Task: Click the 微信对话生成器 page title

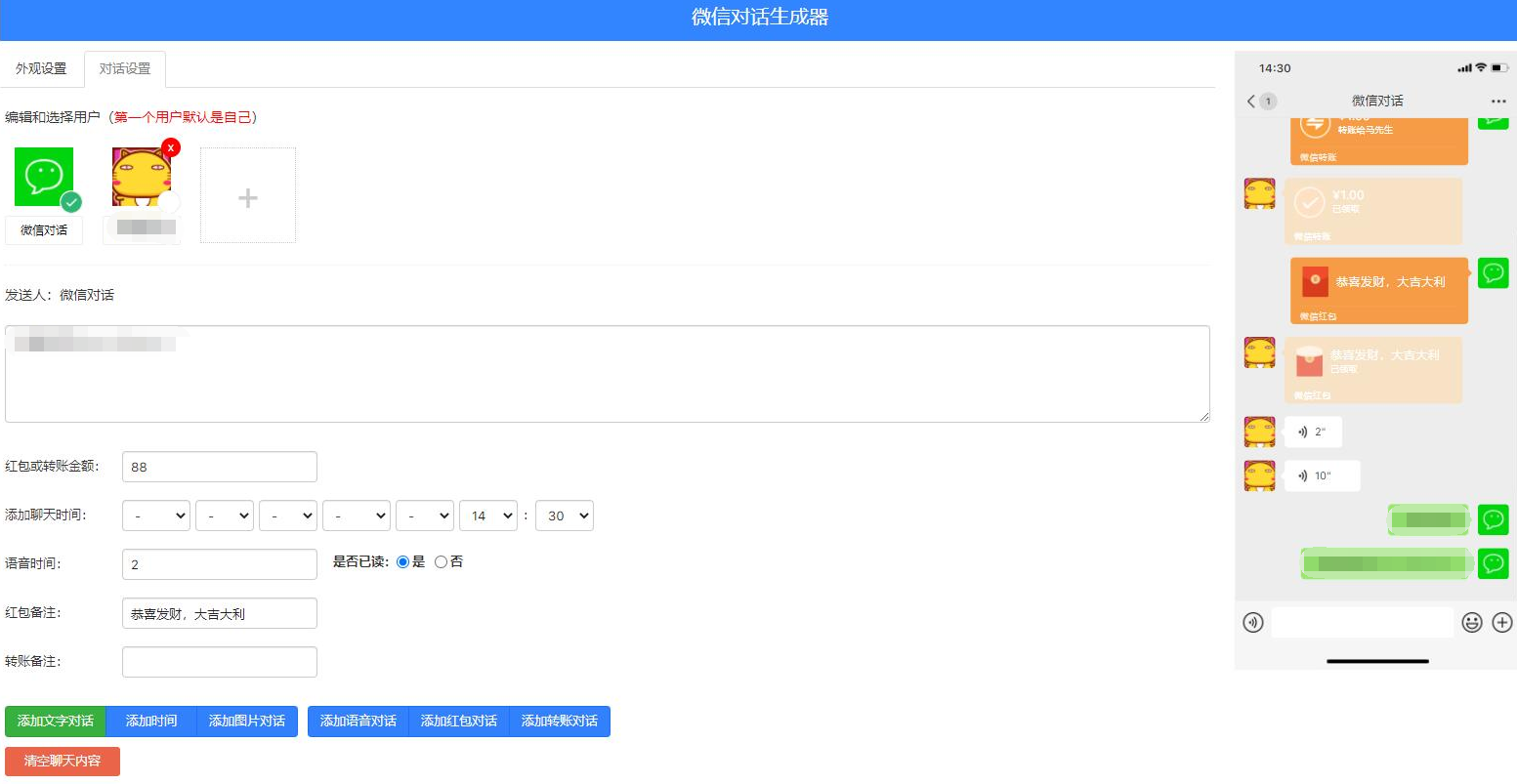Action: click(760, 18)
